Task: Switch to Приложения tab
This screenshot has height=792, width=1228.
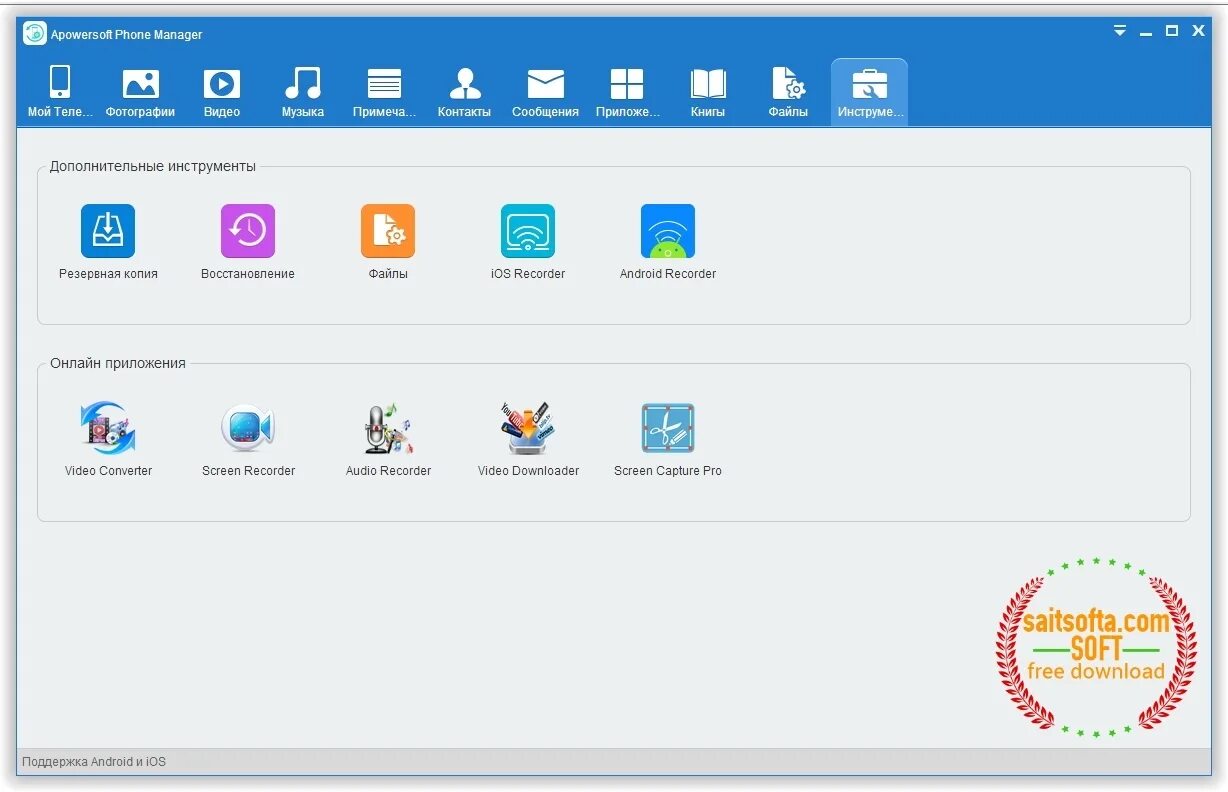Action: pyautogui.click(x=627, y=92)
